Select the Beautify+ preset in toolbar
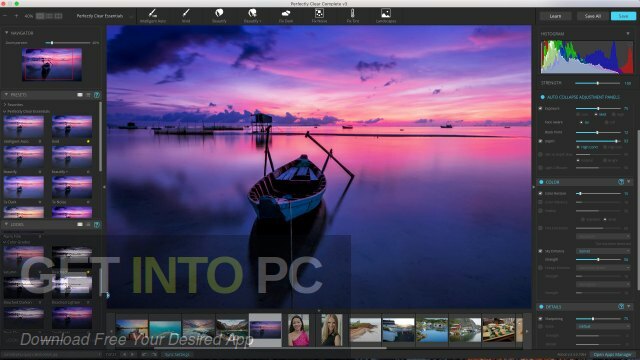The width and height of the screenshot is (640, 360). click(252, 16)
